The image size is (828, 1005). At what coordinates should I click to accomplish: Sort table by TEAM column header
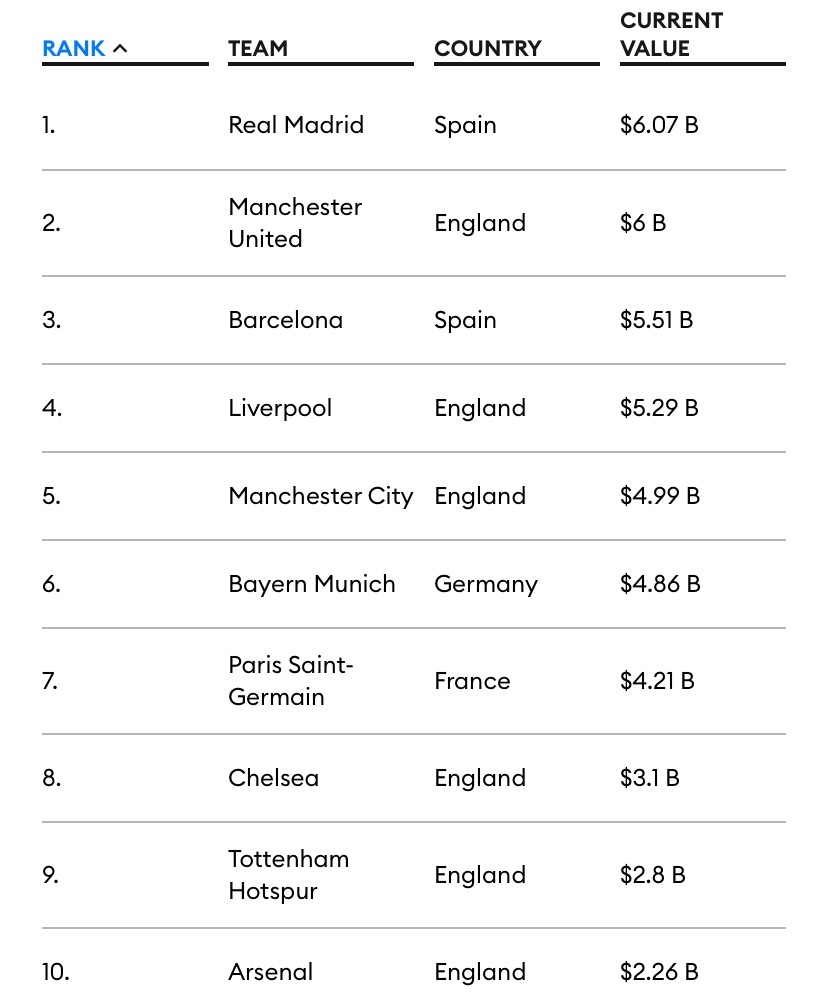pos(258,49)
